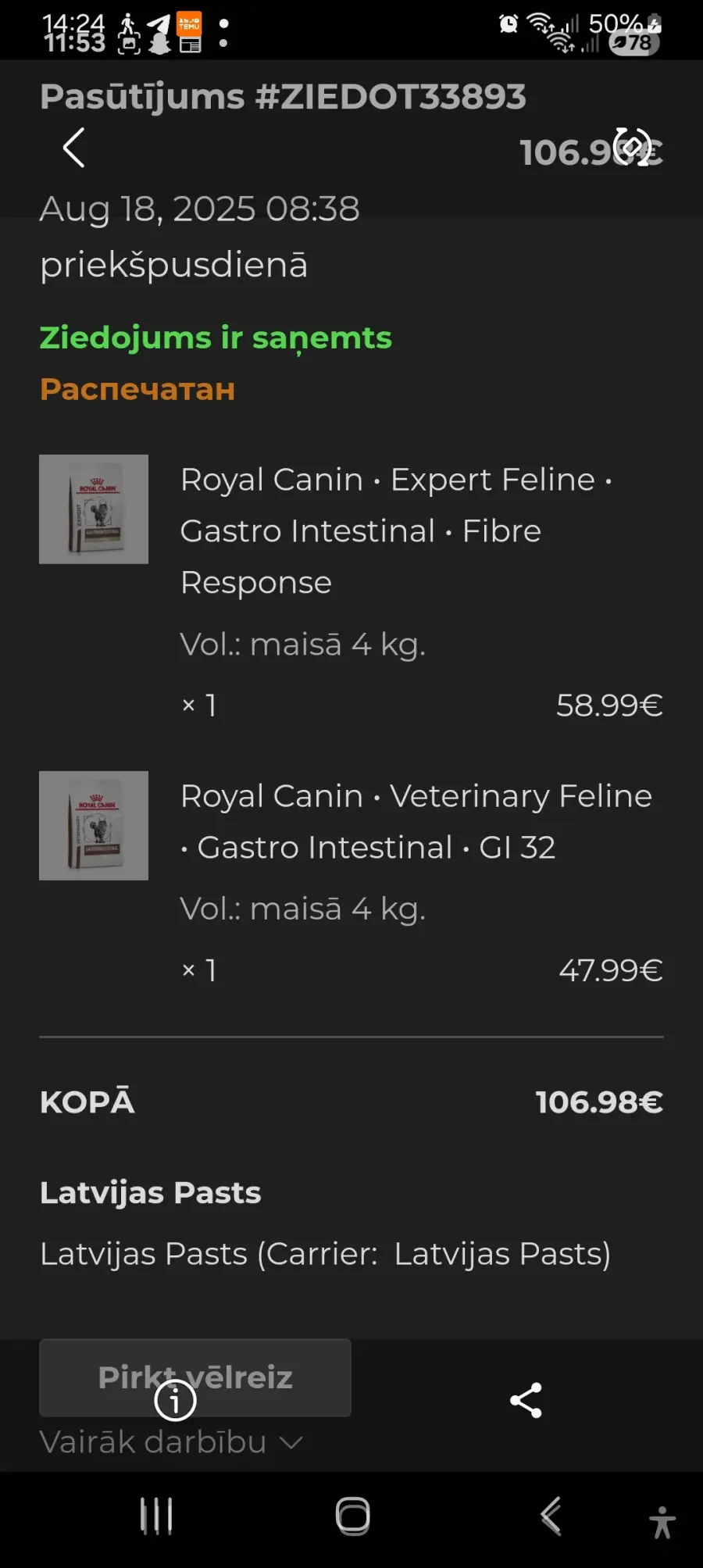Tap the Ziedojums ir saņemts status text

216,338
